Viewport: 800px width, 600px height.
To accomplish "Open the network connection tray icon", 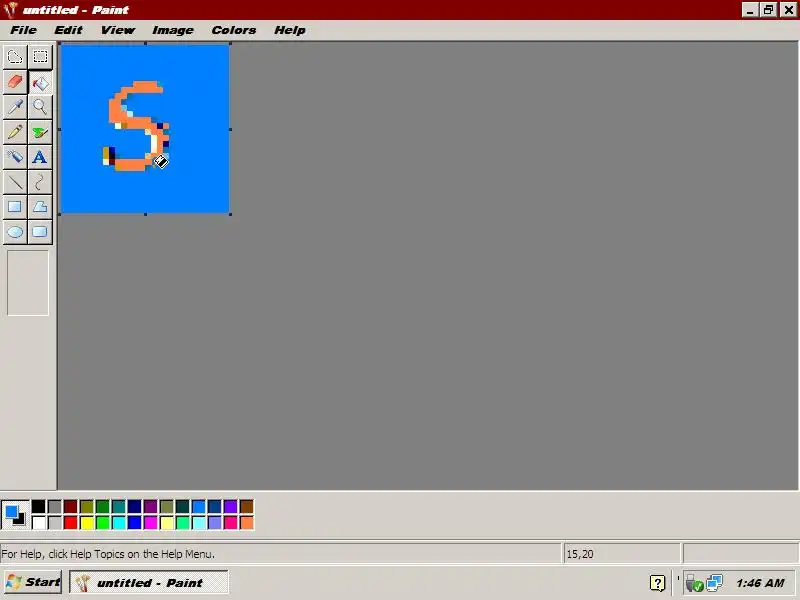I will pos(714,583).
